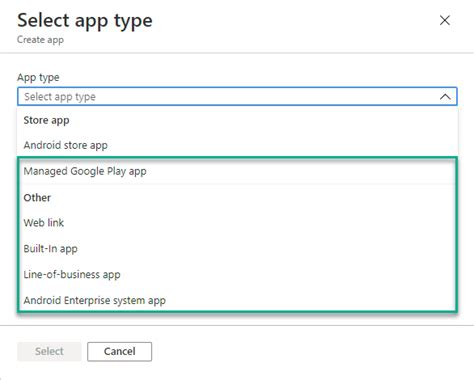474x380 pixels.
Task: Choose Android Enterprise system app
Action: tap(237, 300)
